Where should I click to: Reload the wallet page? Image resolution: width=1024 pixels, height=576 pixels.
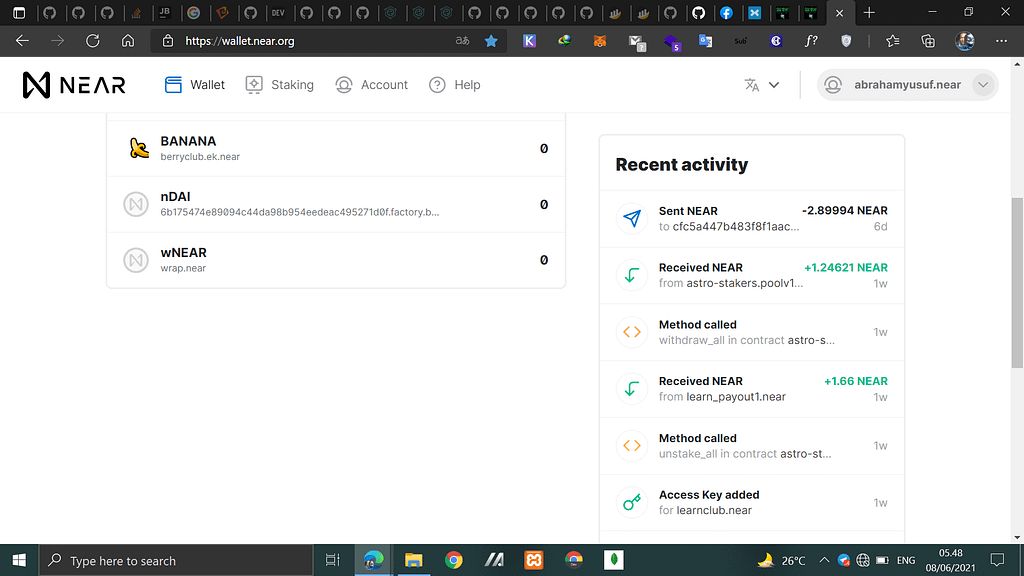point(93,40)
